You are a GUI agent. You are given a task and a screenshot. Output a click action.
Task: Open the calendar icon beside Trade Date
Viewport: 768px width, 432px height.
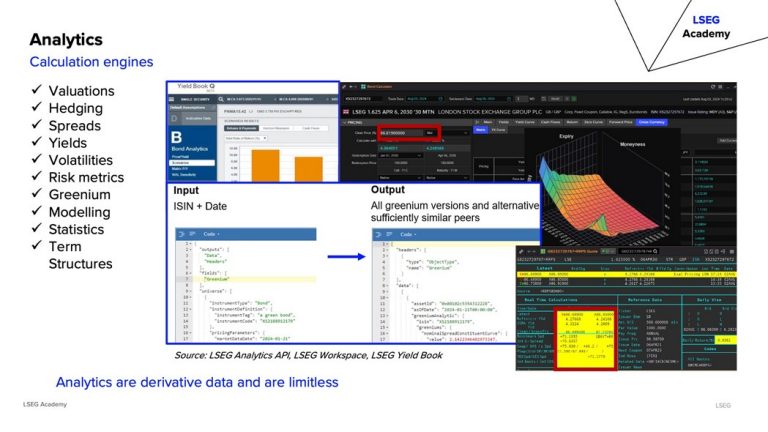point(440,99)
